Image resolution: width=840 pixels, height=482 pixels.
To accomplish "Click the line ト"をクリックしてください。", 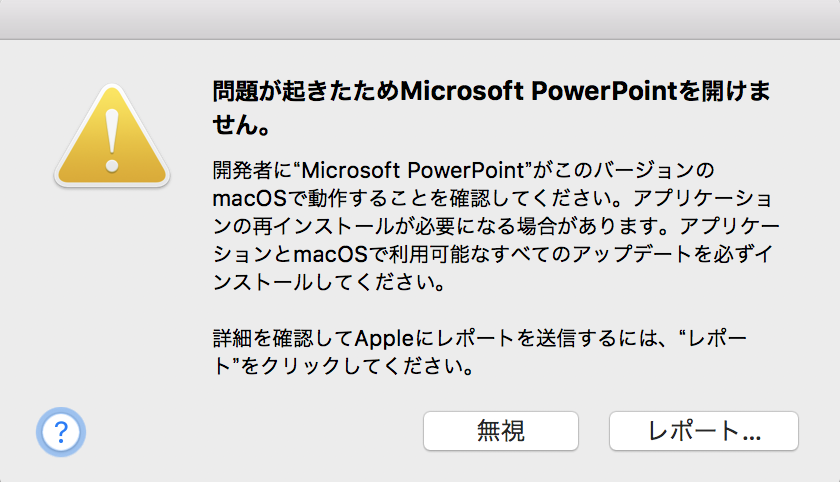I will coord(342,367).
